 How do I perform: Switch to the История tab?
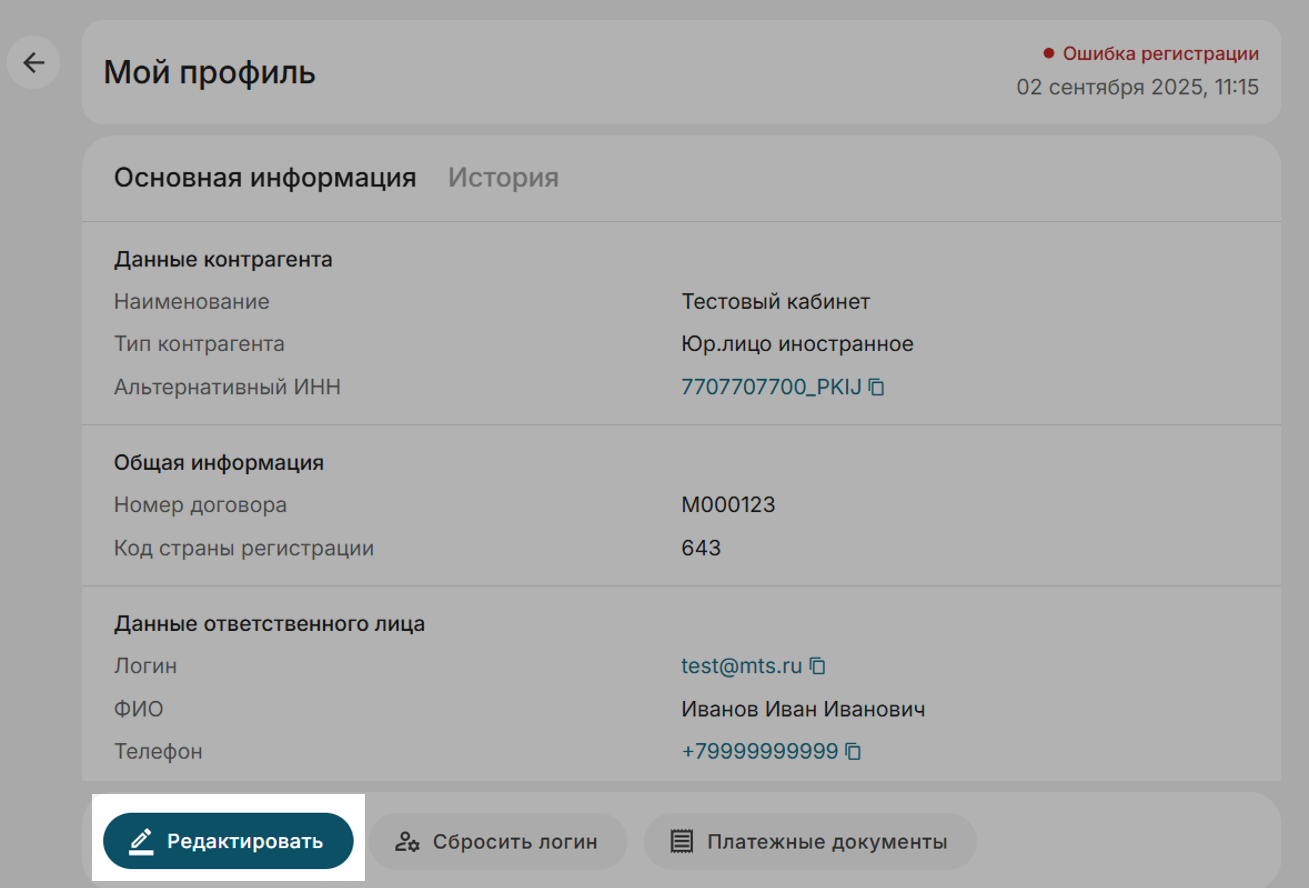pos(503,178)
